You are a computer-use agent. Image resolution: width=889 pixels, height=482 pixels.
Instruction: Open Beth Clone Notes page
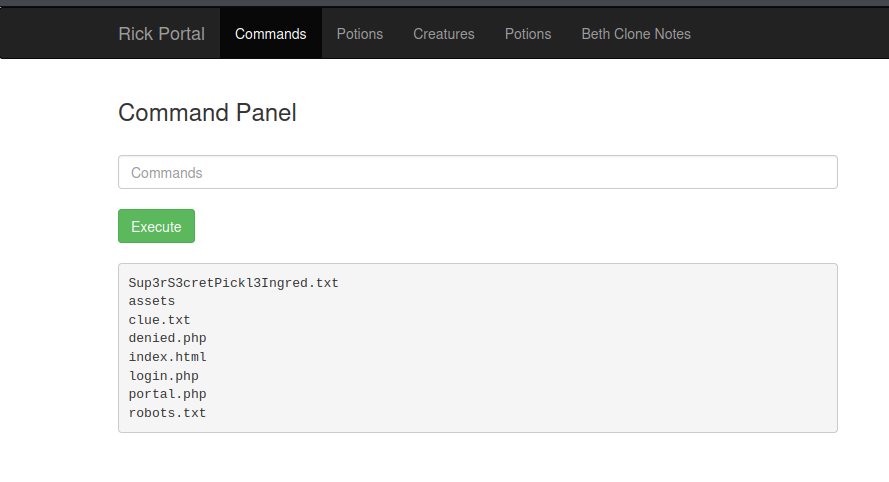point(636,34)
